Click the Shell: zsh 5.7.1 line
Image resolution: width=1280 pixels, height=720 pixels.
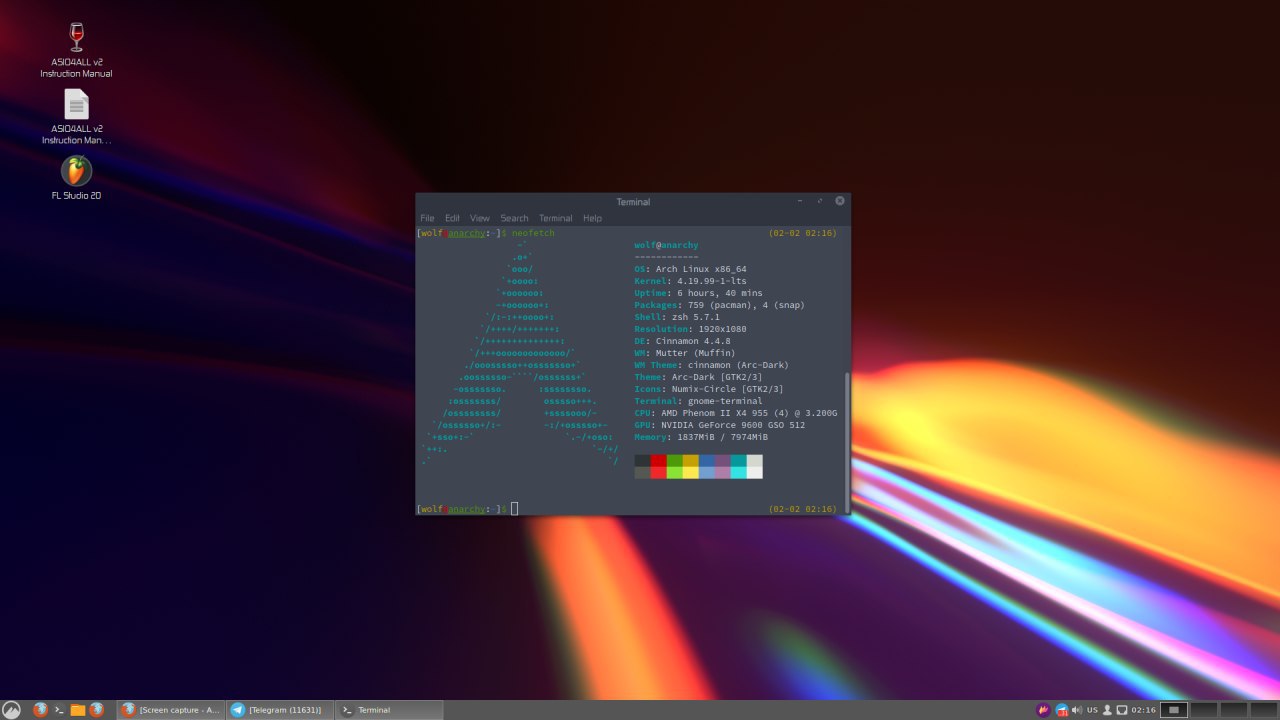[x=677, y=317]
